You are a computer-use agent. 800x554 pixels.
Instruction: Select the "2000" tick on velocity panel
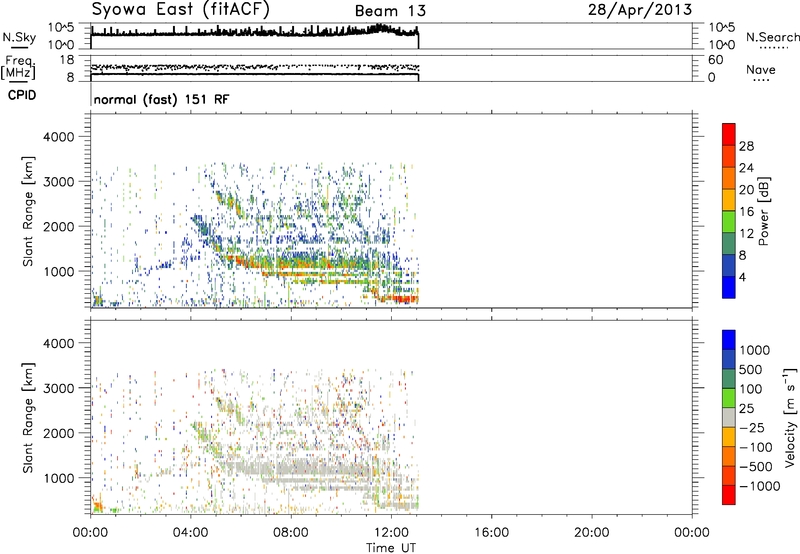tap(58, 433)
